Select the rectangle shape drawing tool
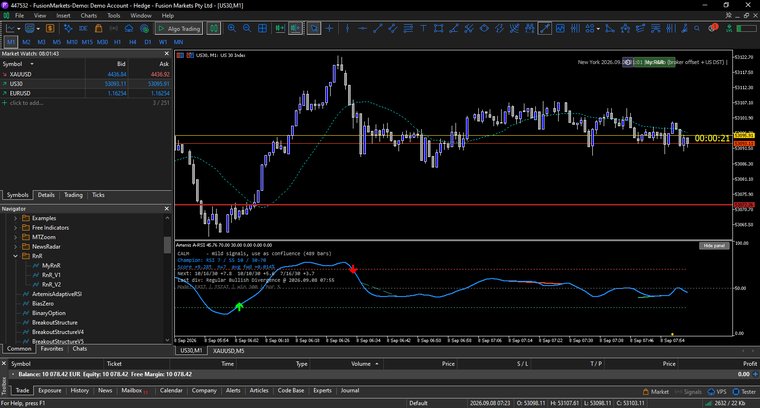Viewport: 760px width, 408px height. [439, 29]
